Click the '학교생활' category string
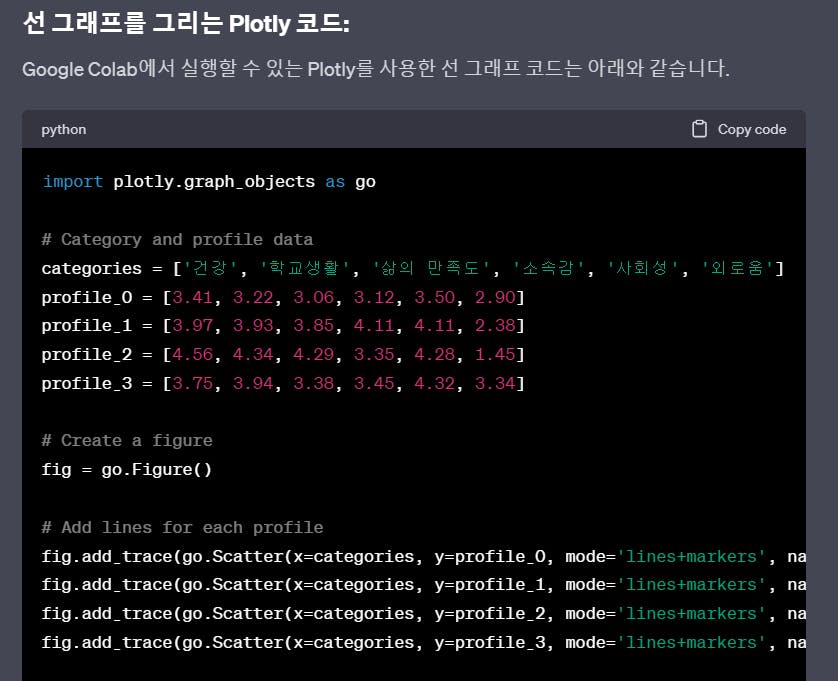 [304, 267]
